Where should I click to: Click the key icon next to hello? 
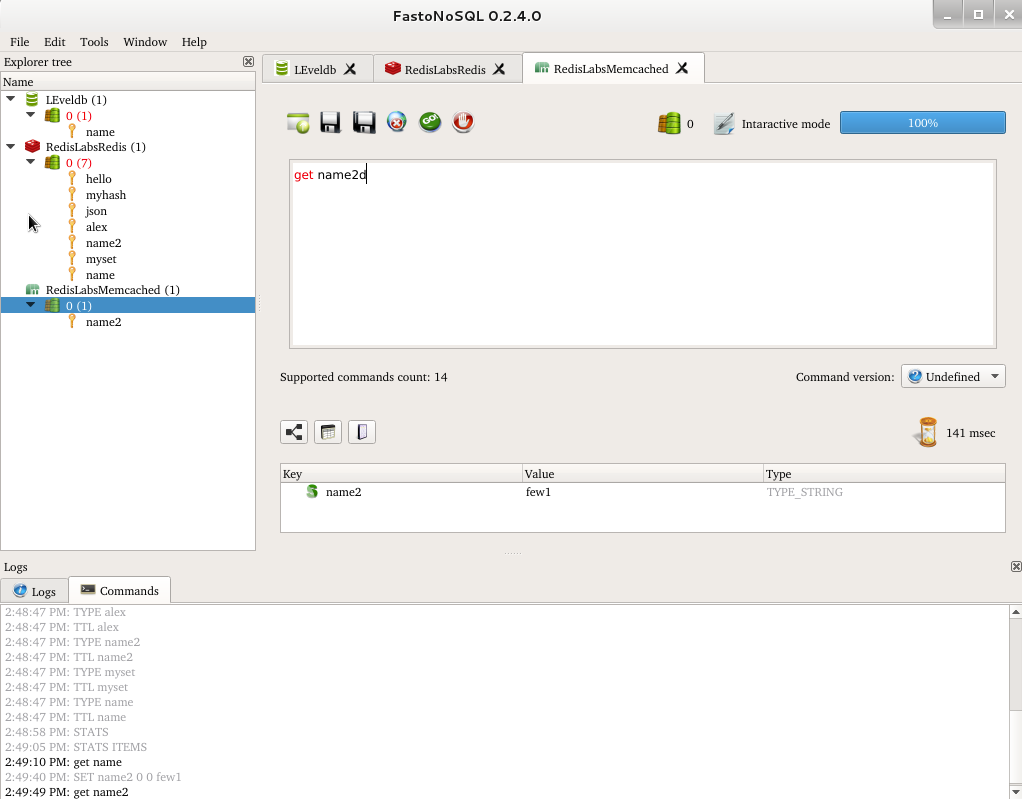click(72, 178)
